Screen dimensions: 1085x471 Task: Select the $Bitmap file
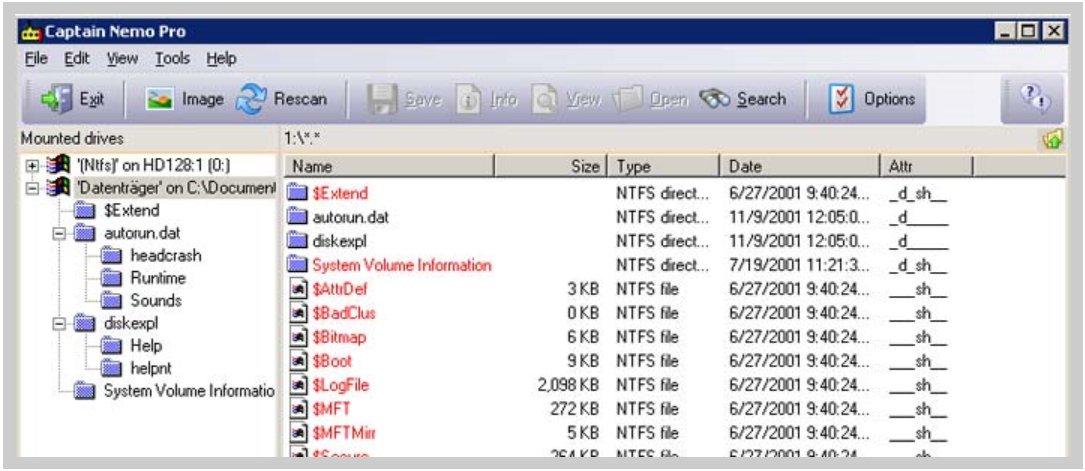(x=339, y=338)
